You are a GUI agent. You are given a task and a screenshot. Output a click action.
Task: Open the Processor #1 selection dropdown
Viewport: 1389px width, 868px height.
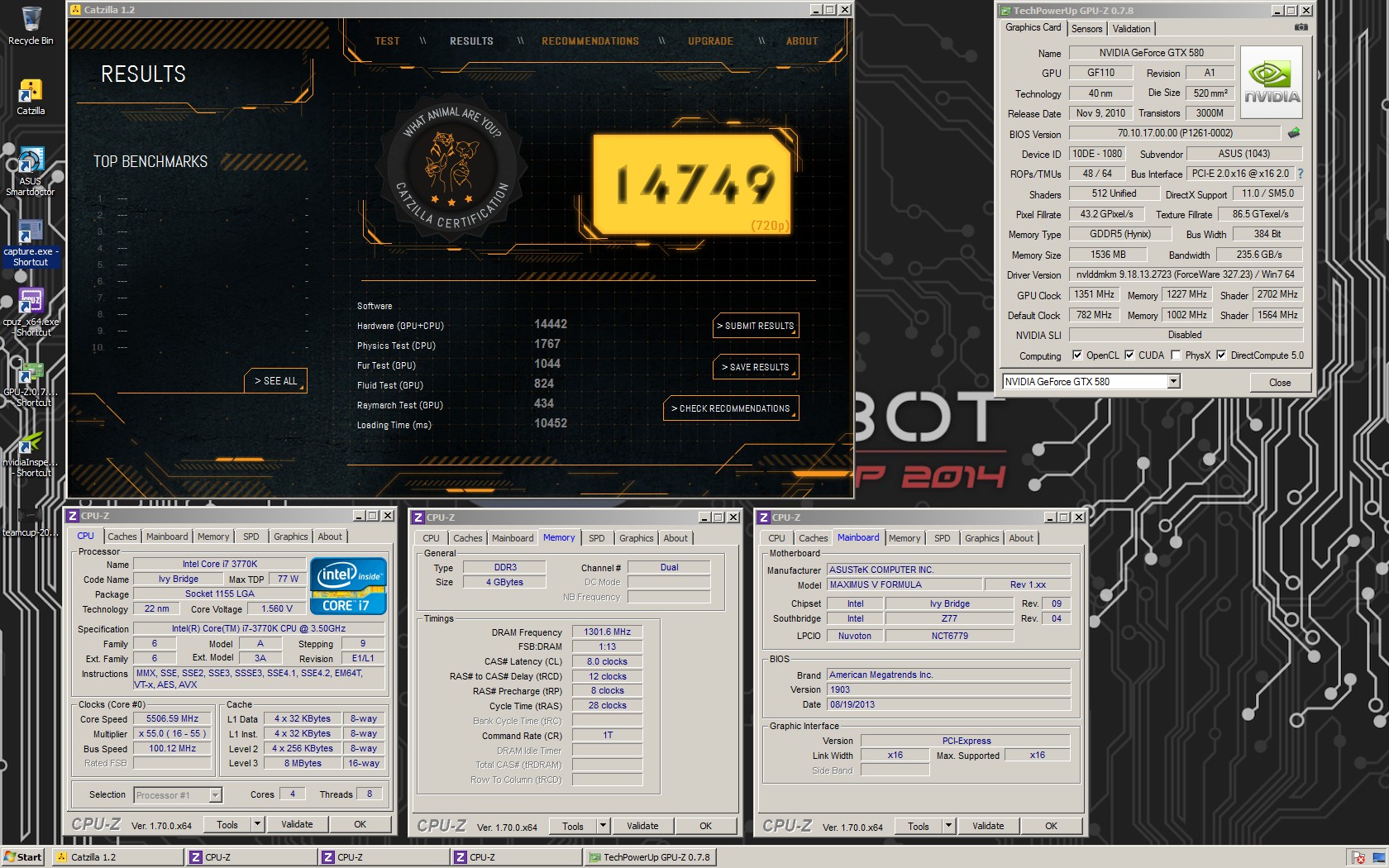(x=215, y=795)
